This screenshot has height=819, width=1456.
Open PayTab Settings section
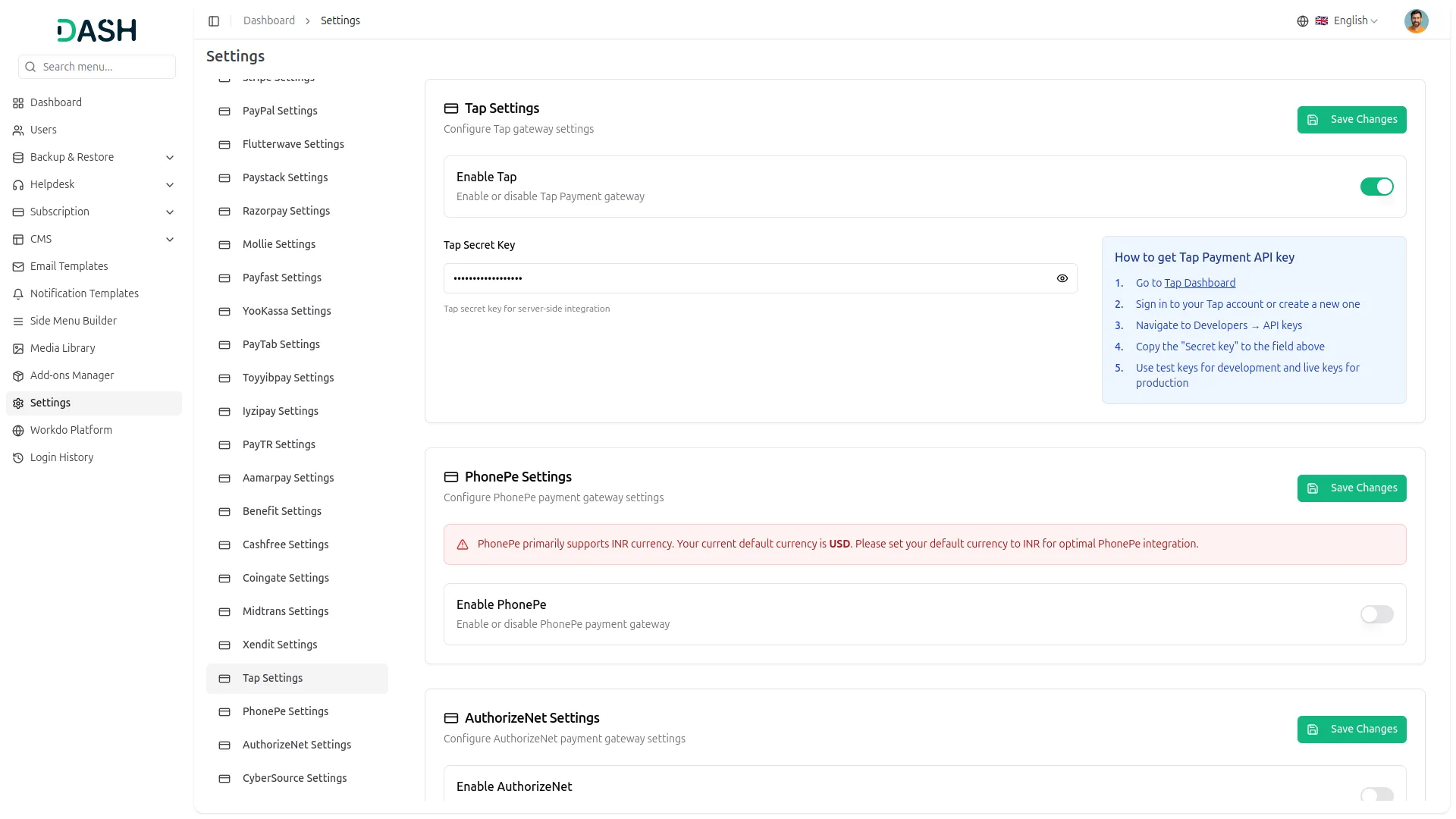[x=297, y=345]
